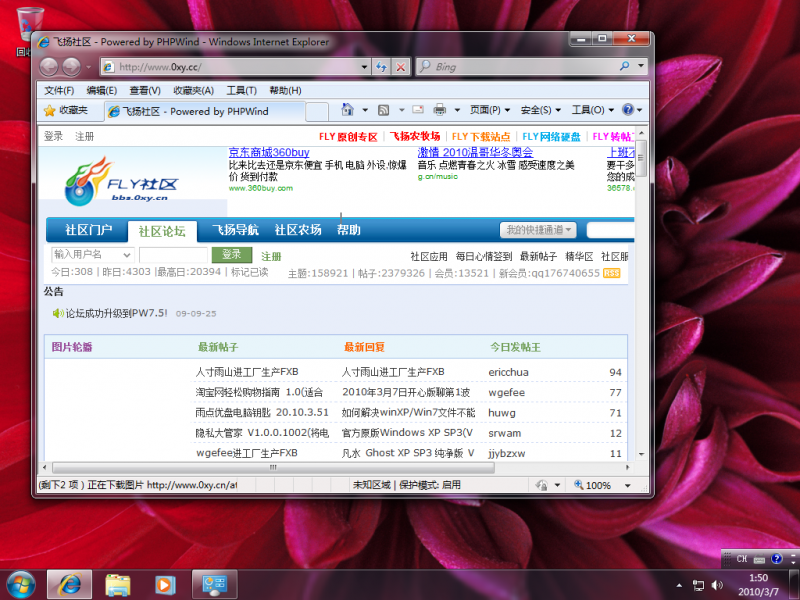This screenshot has width=800, height=600.
Task: Click the language bar keyboard icon
Action: (759, 559)
